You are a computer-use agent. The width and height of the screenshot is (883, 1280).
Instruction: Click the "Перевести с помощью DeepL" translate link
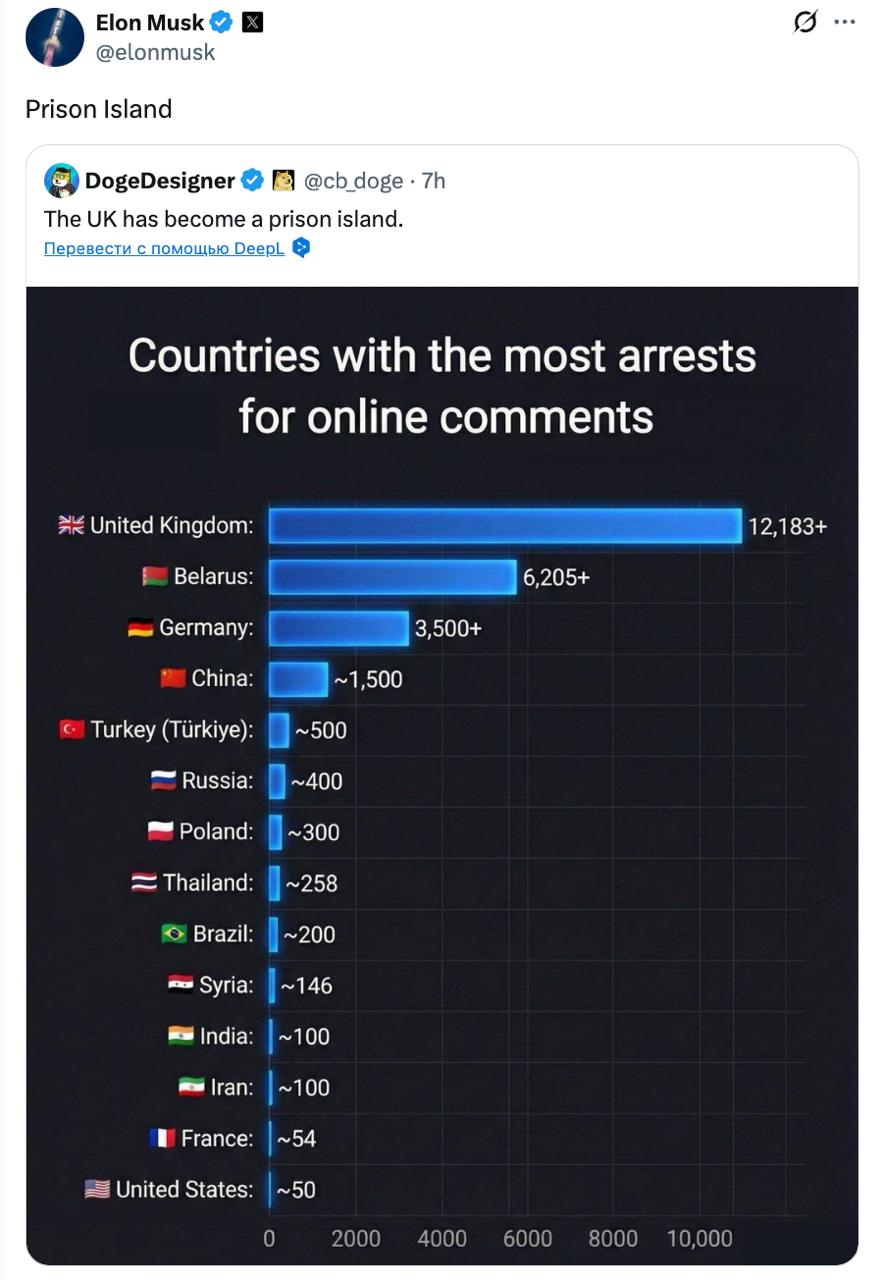(164, 249)
